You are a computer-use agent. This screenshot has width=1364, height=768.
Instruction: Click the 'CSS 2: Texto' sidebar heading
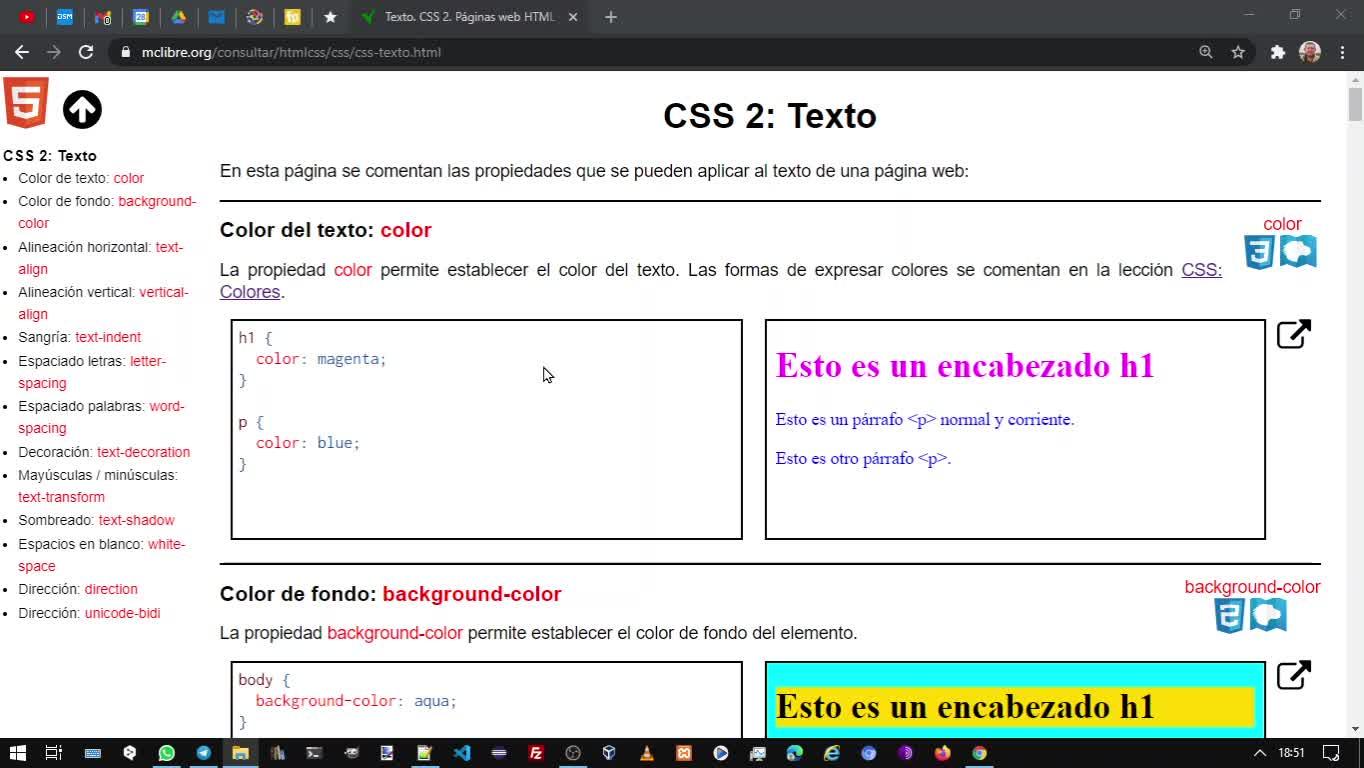click(x=50, y=156)
